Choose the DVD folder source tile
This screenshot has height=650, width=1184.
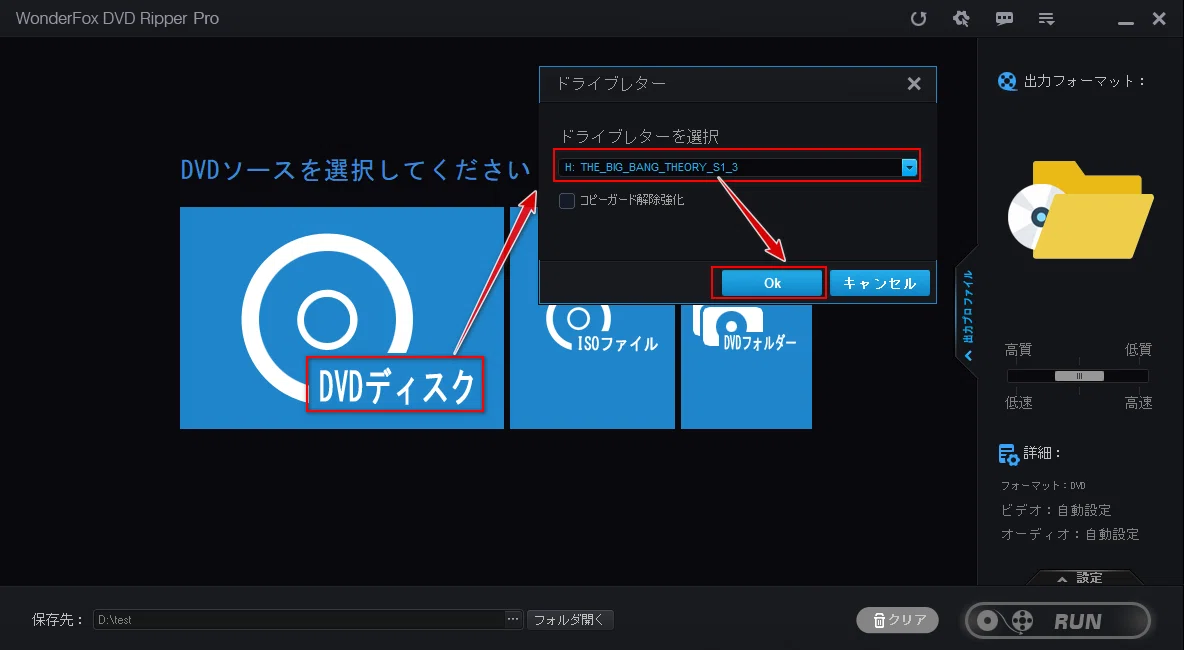click(x=746, y=366)
